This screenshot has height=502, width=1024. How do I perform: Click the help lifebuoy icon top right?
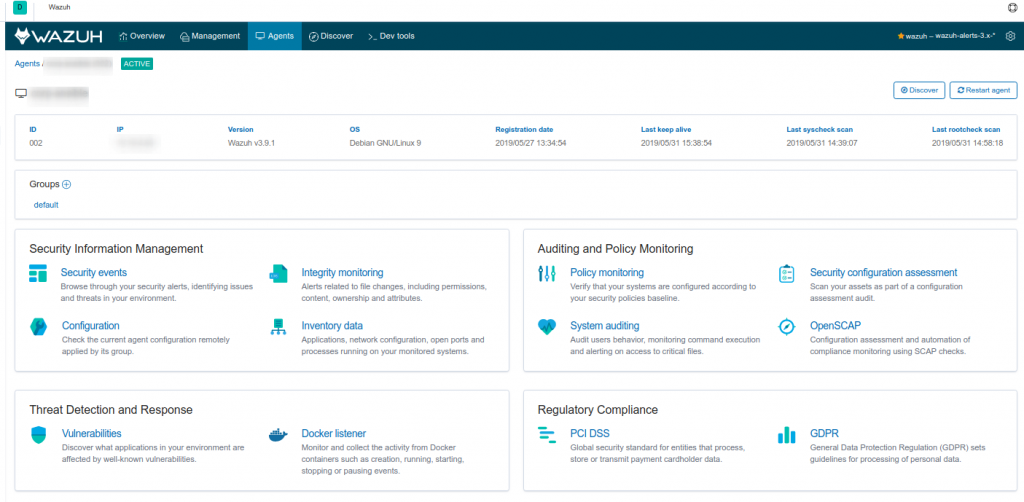point(1013,8)
